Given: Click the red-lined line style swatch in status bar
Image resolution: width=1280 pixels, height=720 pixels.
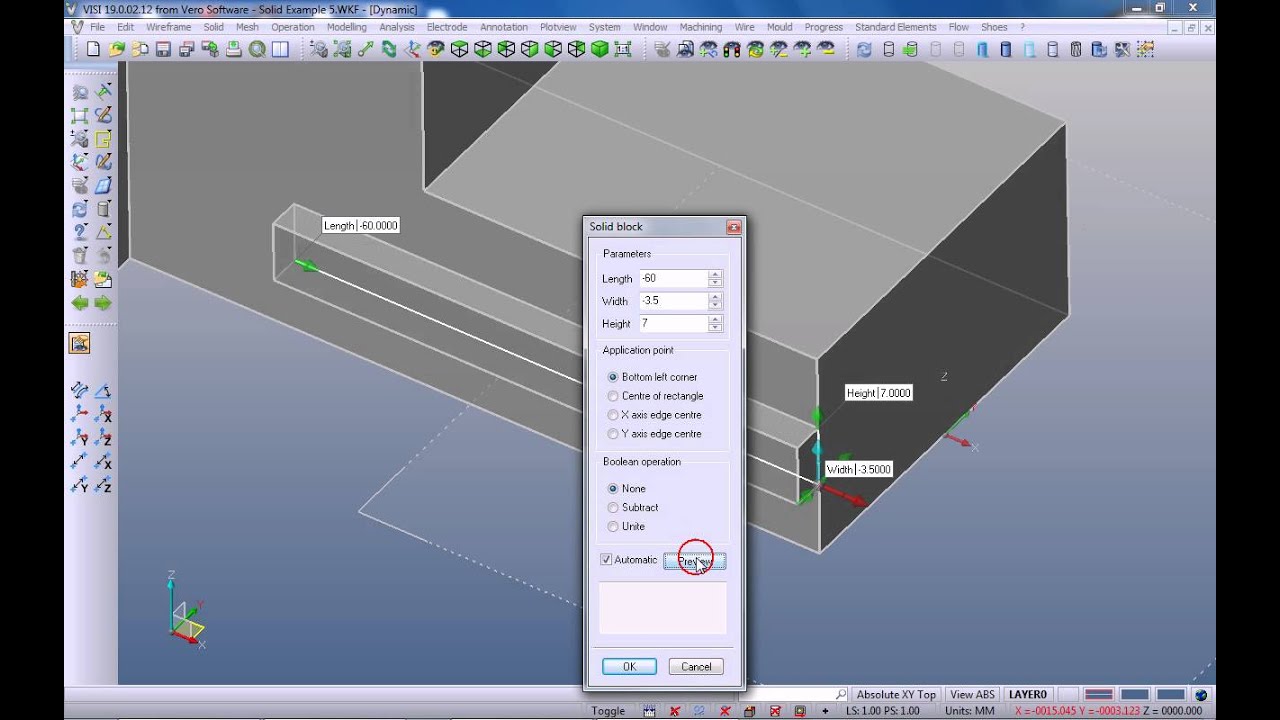Looking at the screenshot, I should pyautogui.click(x=1098, y=695).
